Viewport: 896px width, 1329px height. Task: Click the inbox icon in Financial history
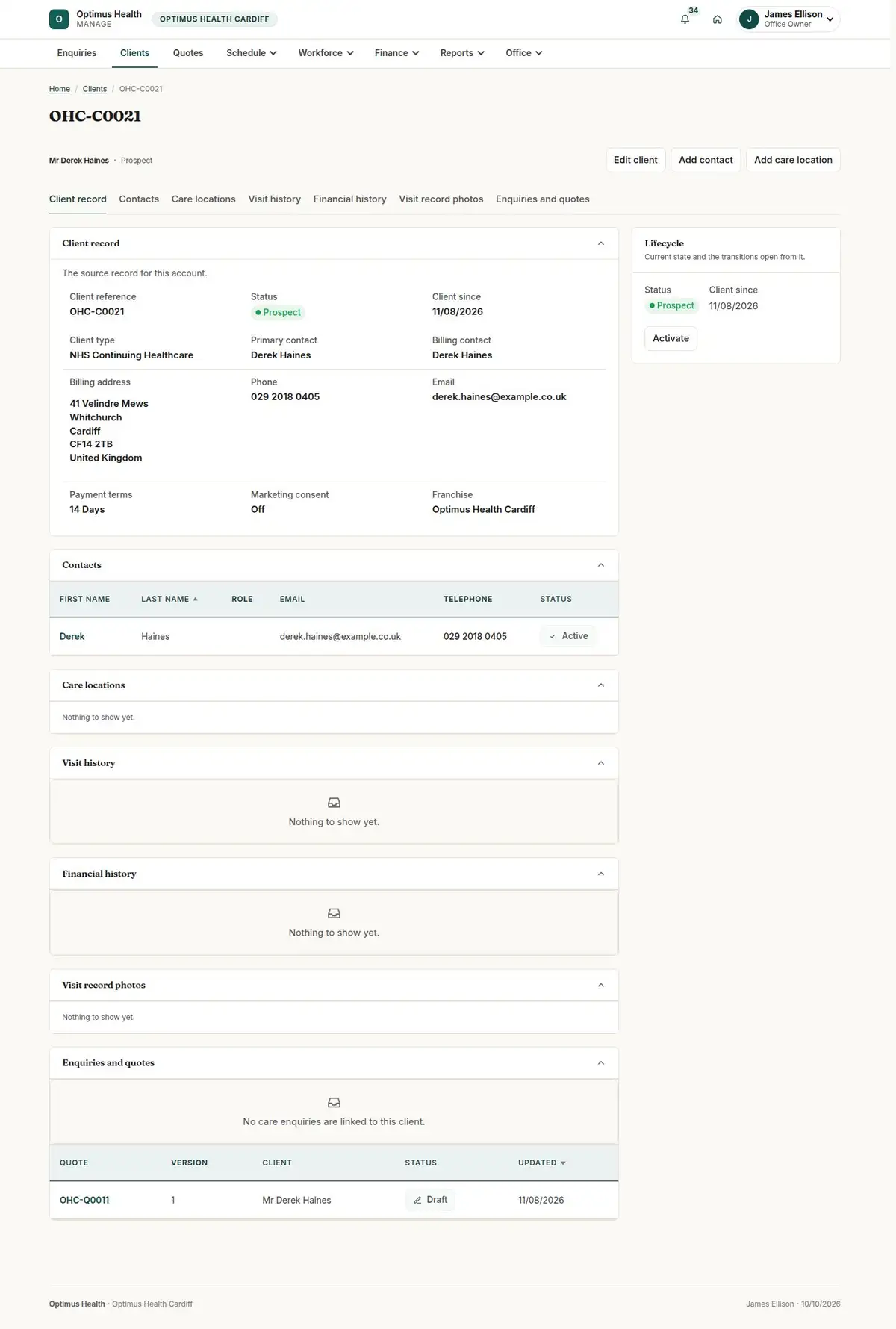click(334, 913)
